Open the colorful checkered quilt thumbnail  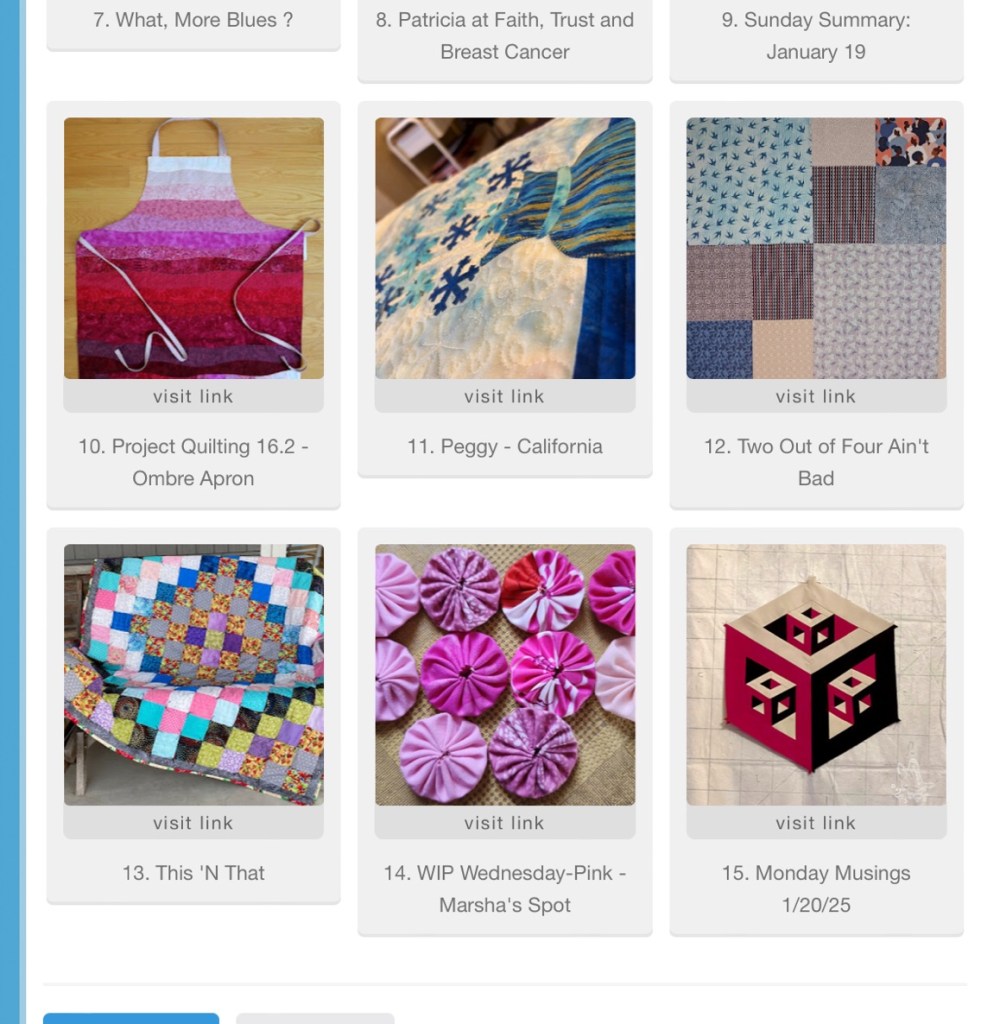coord(193,675)
